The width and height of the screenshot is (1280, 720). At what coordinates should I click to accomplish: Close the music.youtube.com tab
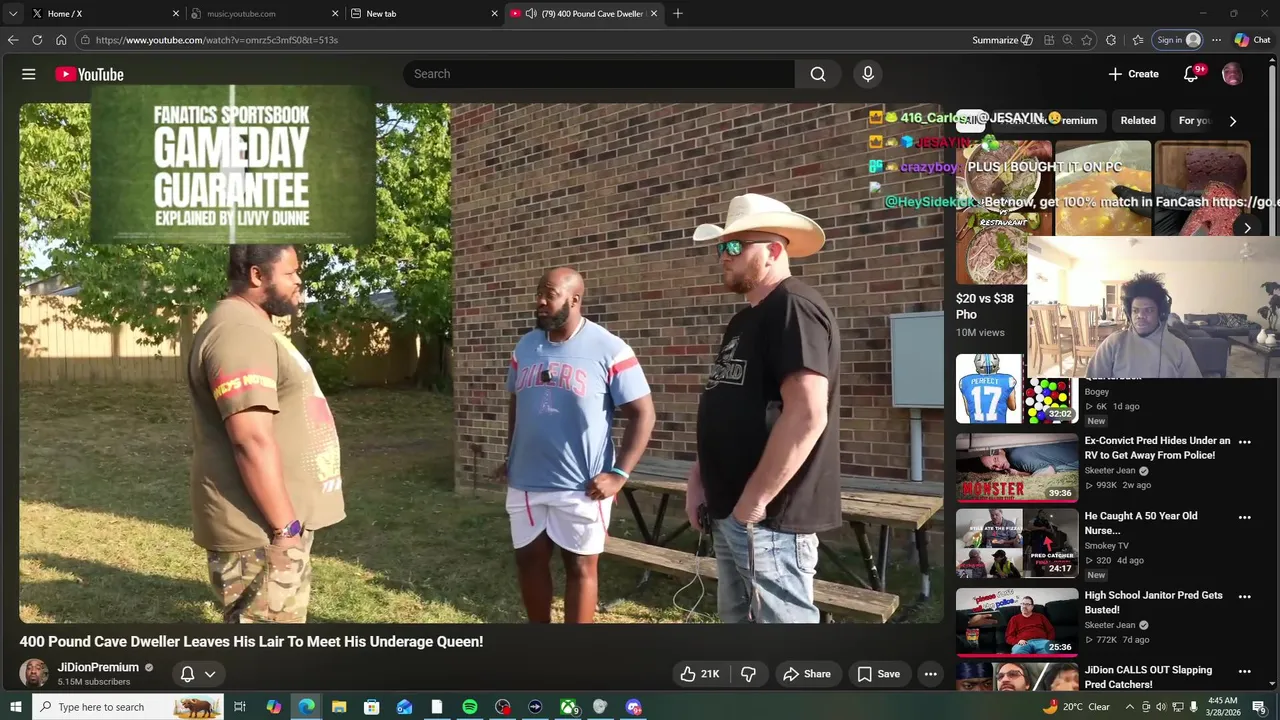334,13
